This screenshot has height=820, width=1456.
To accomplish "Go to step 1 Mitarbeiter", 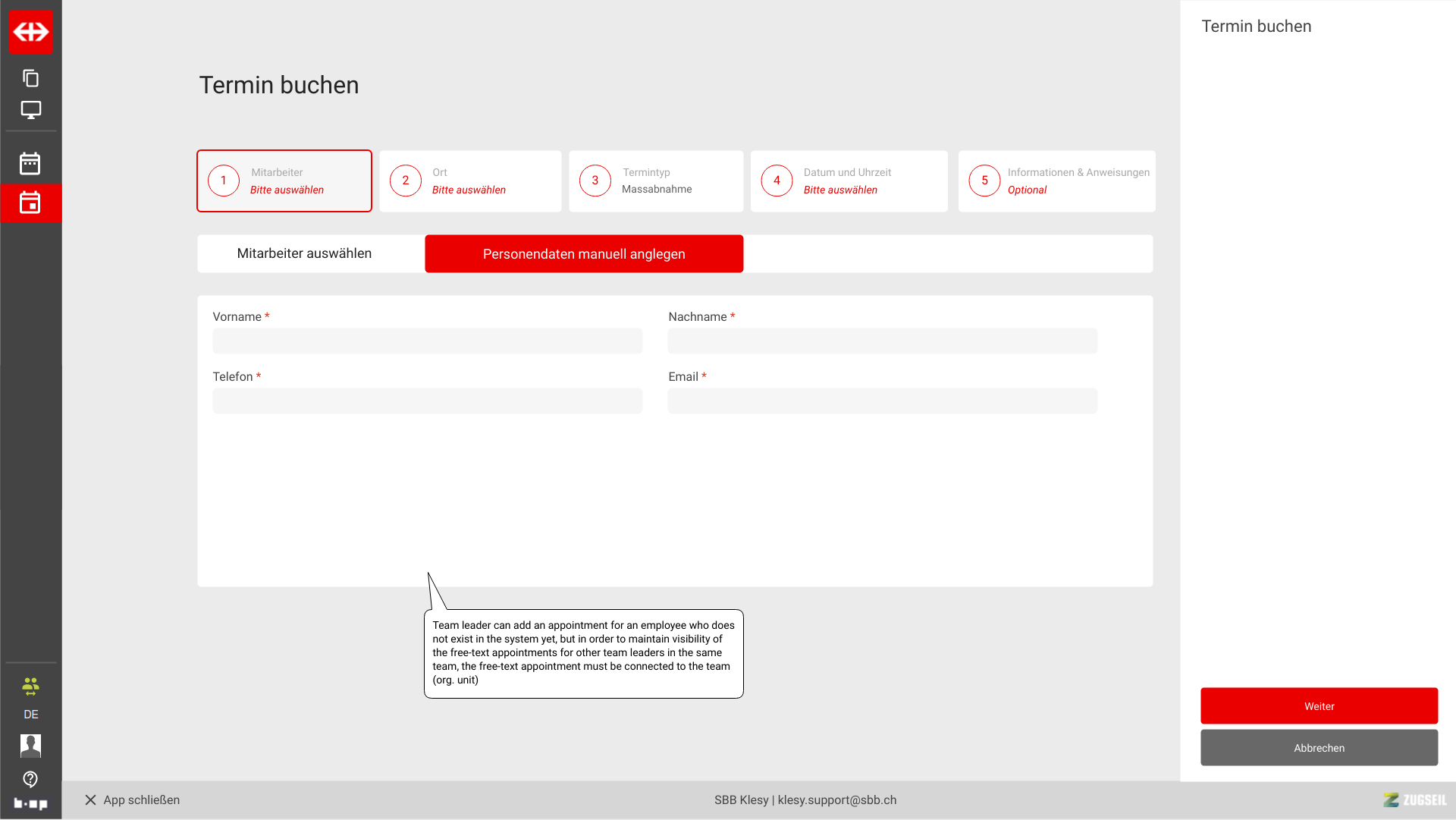I will [x=284, y=181].
